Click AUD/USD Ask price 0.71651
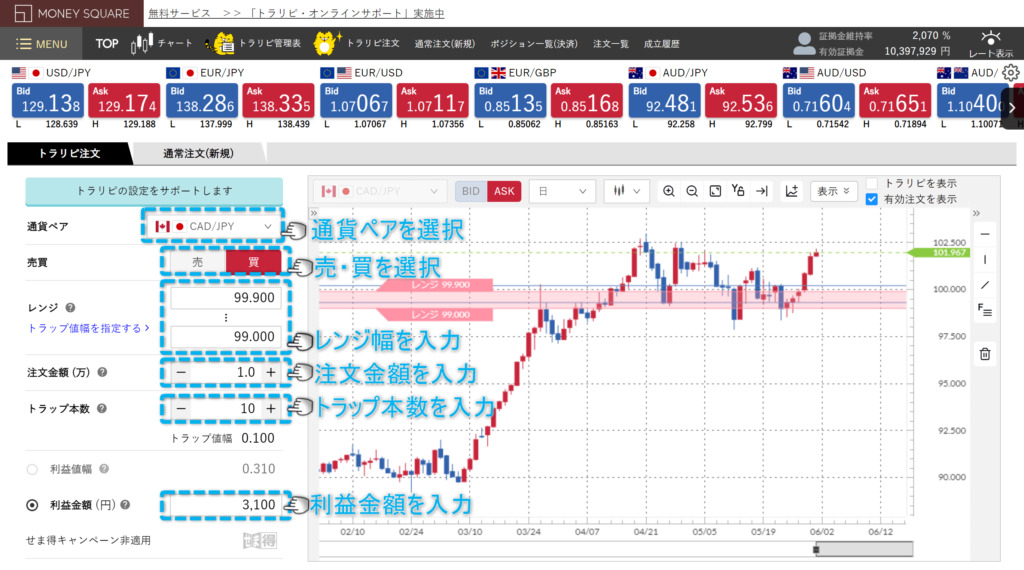Viewport: 1024px width, 570px height. click(895, 101)
